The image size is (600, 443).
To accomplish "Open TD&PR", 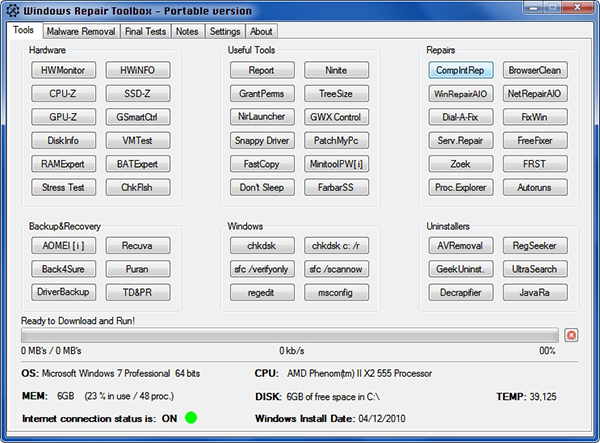I will coord(138,292).
